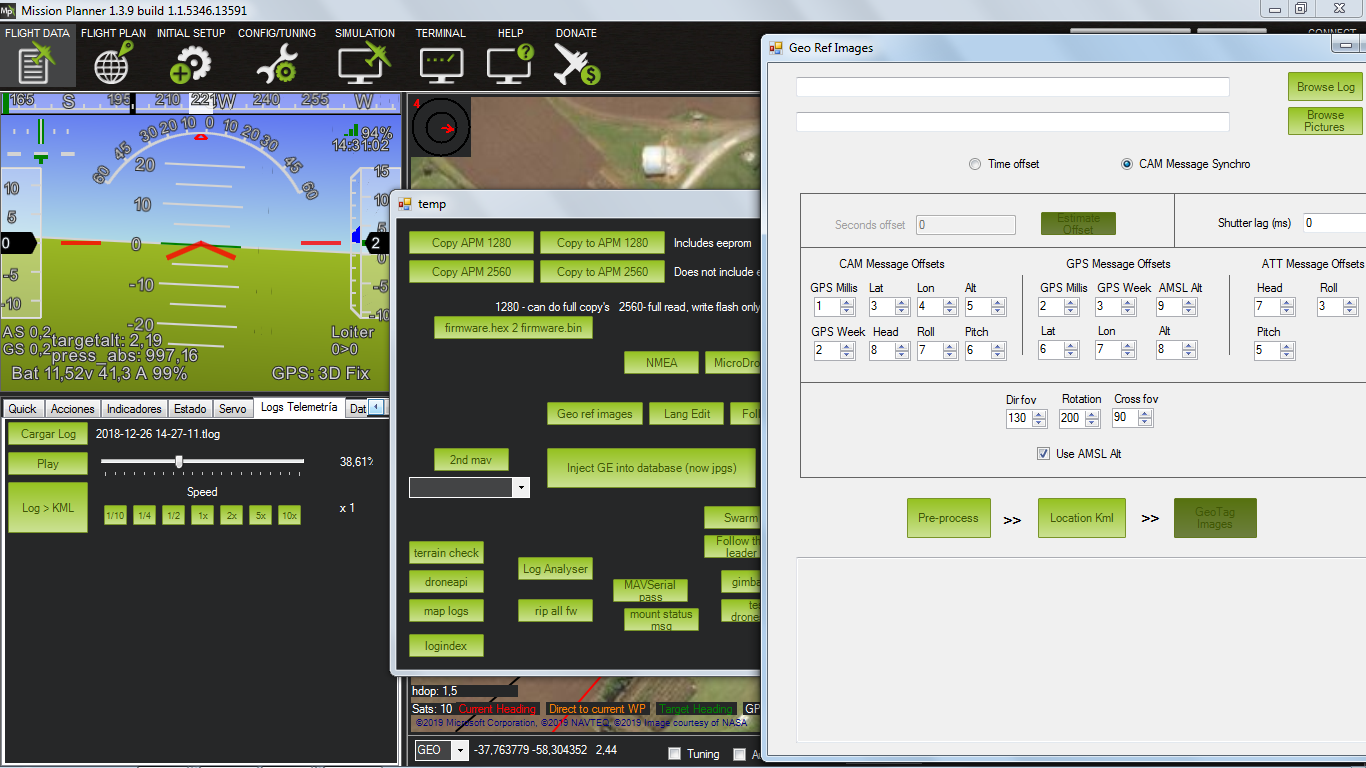This screenshot has height=768, width=1366.
Task: Open the Help monitor icon
Action: [x=510, y=64]
